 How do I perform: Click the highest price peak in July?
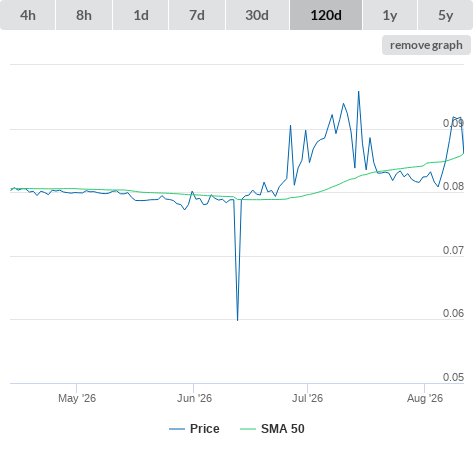359,91
